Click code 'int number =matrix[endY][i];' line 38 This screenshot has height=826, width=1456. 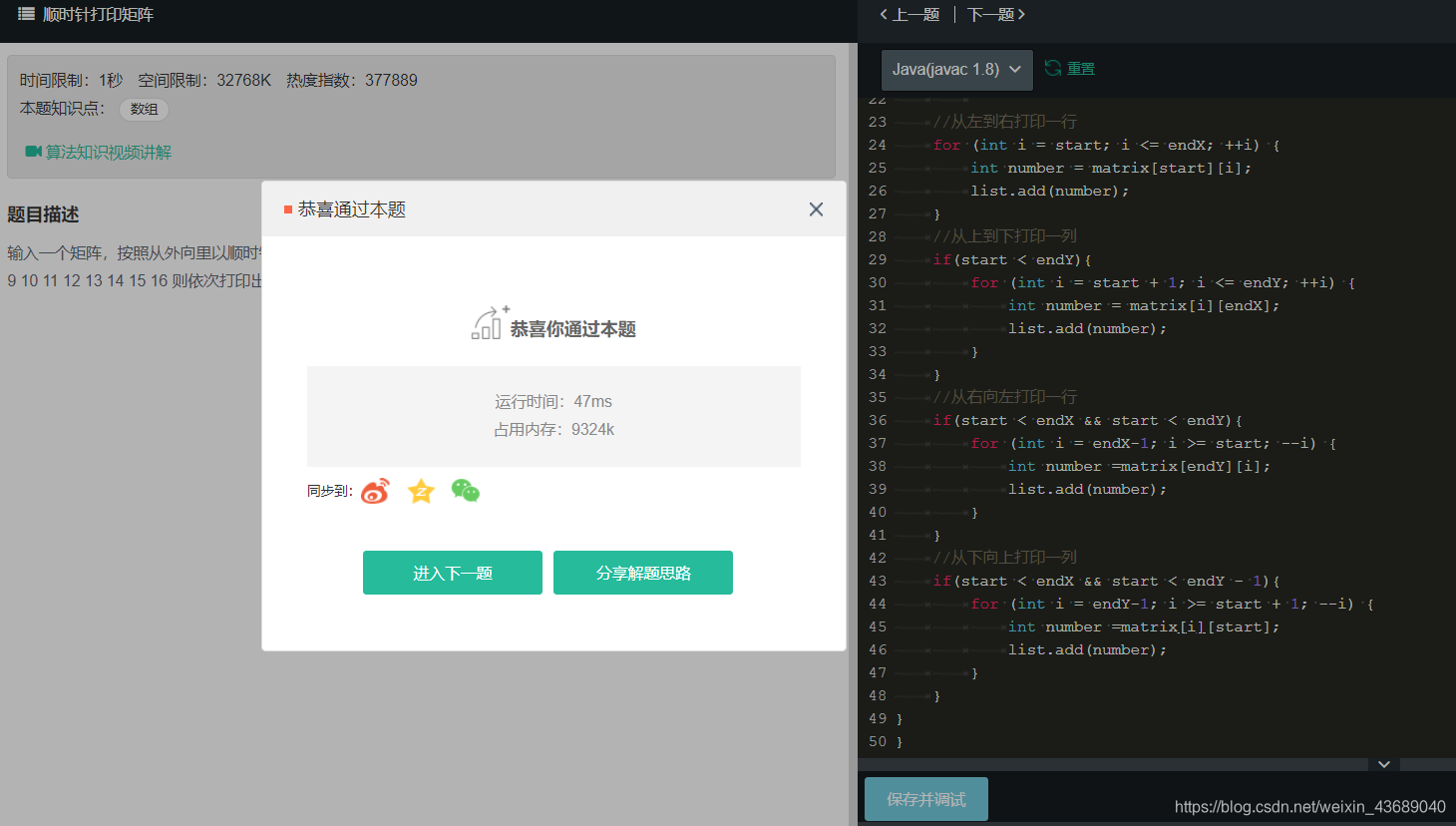point(1139,466)
